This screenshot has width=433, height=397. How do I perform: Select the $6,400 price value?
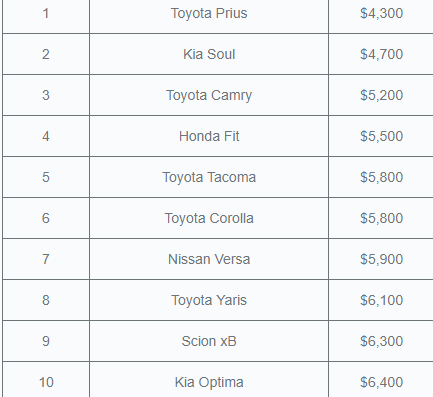point(381,382)
